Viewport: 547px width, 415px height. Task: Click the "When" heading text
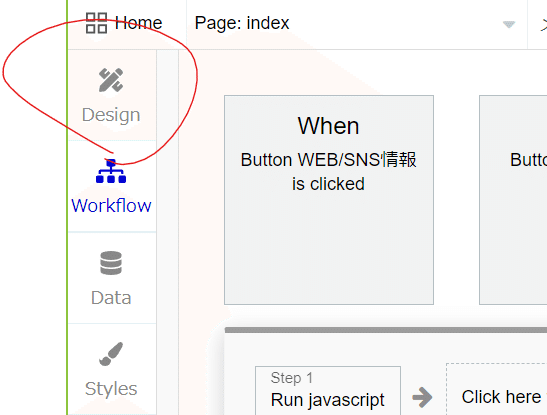[328, 126]
